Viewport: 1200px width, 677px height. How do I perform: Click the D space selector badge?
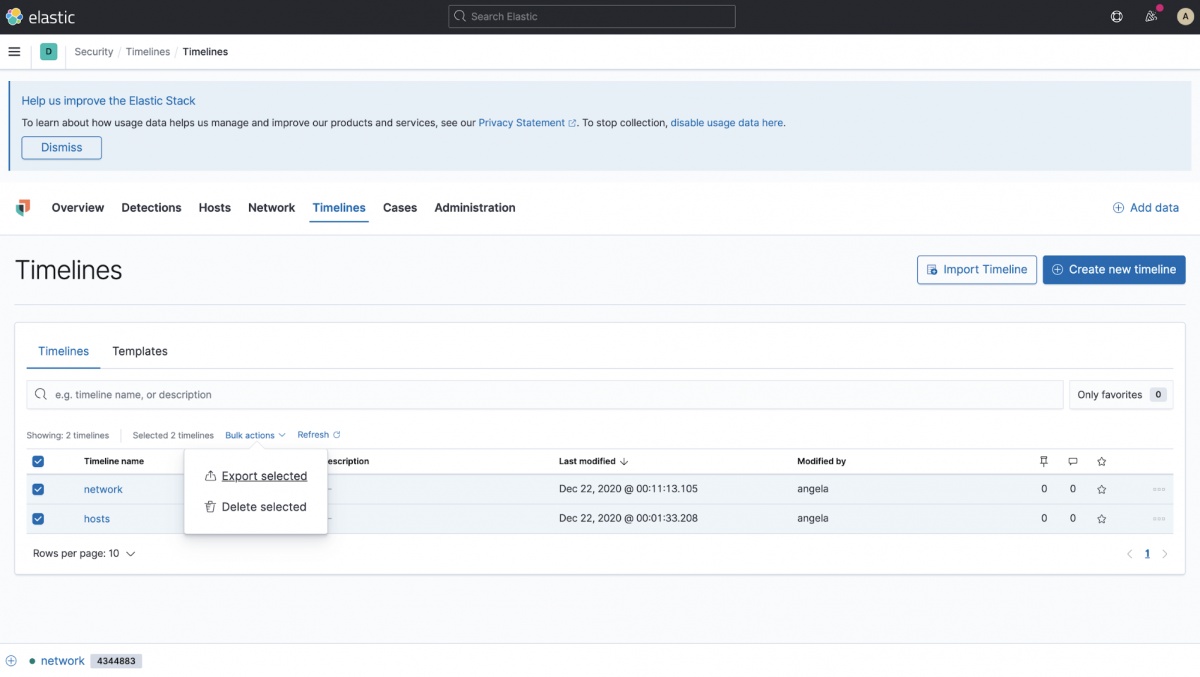point(48,52)
